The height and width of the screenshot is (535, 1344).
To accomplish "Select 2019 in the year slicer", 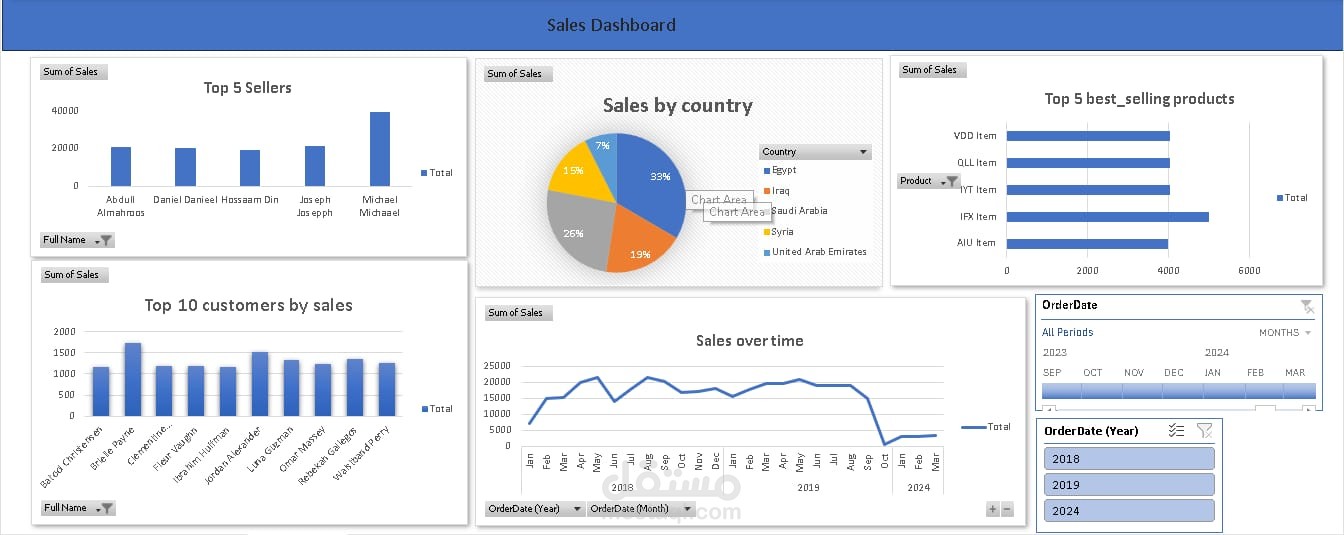I will [x=1129, y=485].
